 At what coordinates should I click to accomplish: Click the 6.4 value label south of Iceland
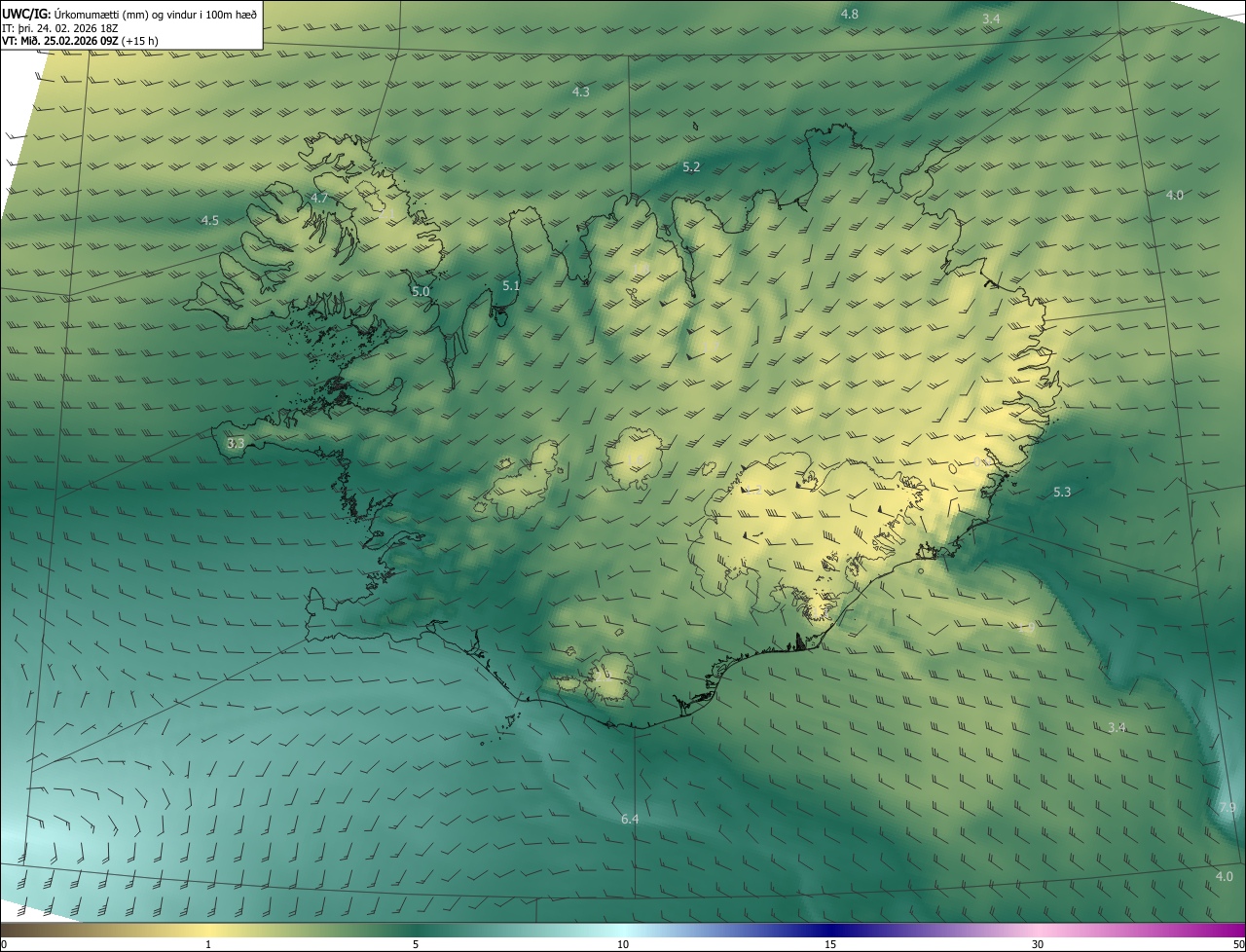(630, 820)
